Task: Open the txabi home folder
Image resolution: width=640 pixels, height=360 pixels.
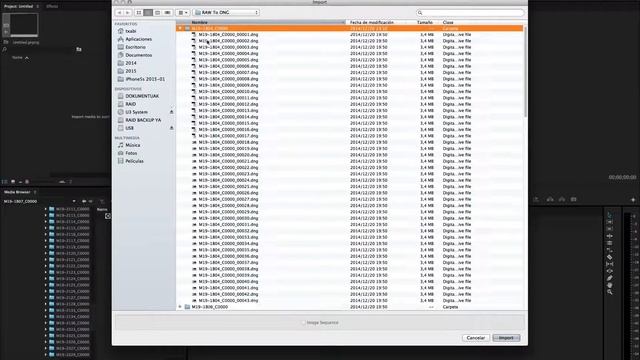Action: click(131, 31)
